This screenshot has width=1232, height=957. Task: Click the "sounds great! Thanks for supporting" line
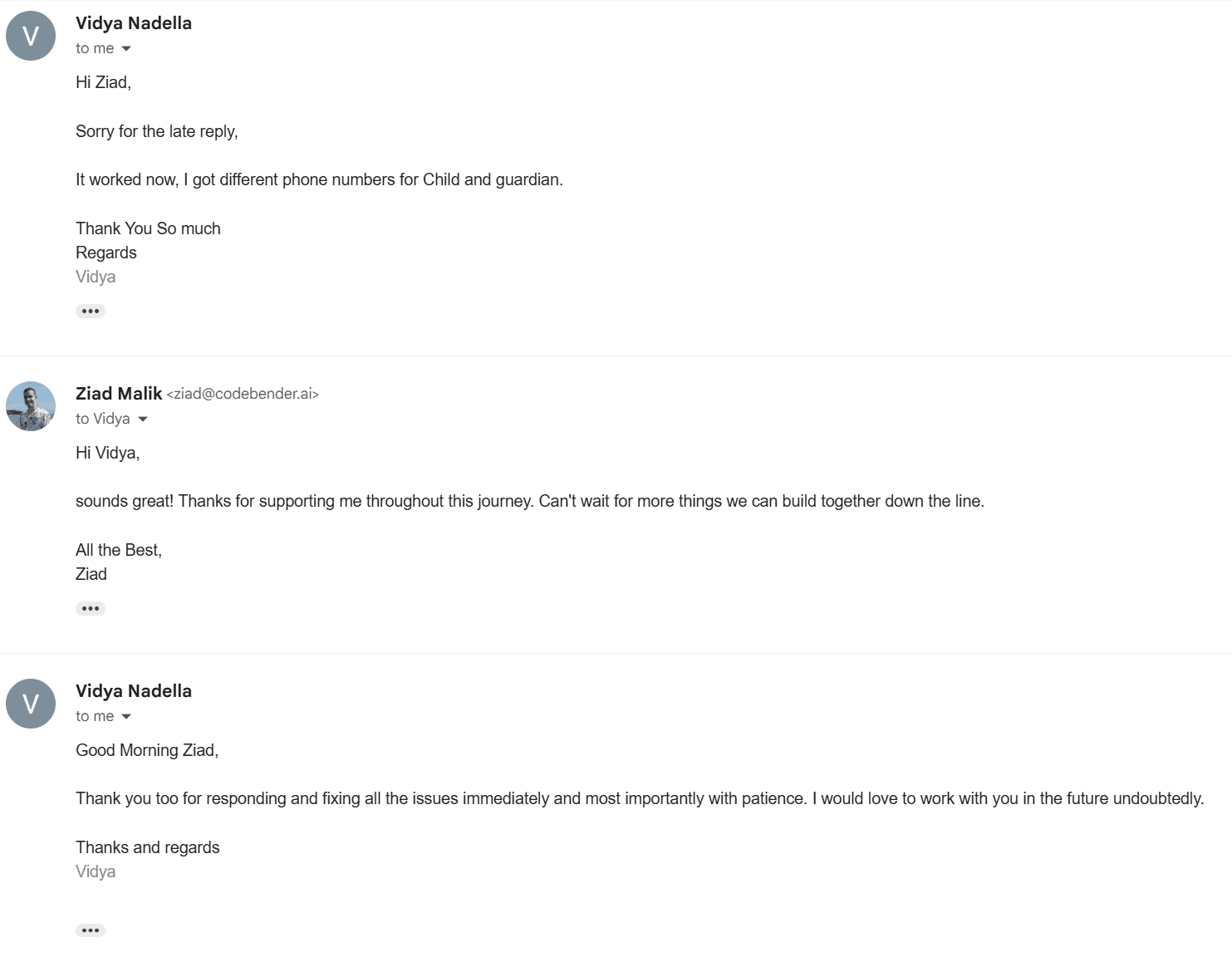coord(529,501)
